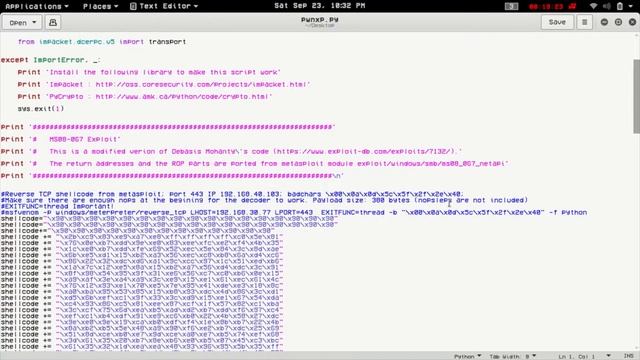Click the pwnxp.py document title
Viewport: 640px width, 360px height.
[x=320, y=20]
